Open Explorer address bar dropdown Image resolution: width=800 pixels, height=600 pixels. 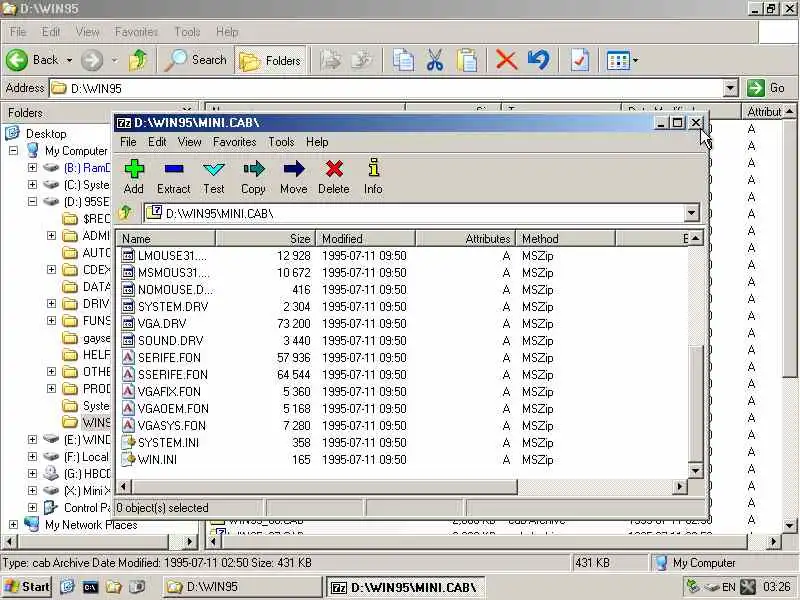pos(730,88)
